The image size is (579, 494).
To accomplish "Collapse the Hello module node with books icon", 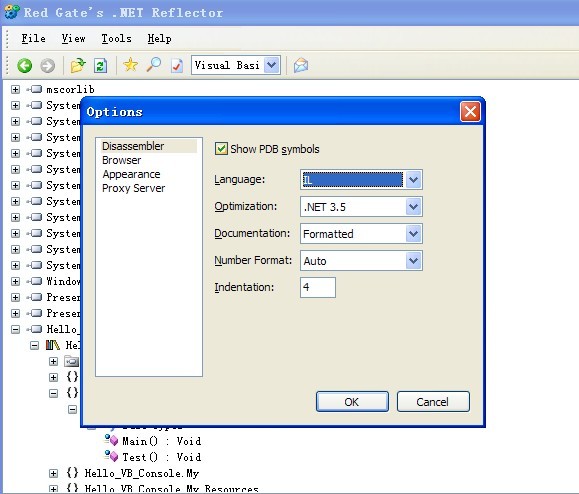I will [34, 346].
